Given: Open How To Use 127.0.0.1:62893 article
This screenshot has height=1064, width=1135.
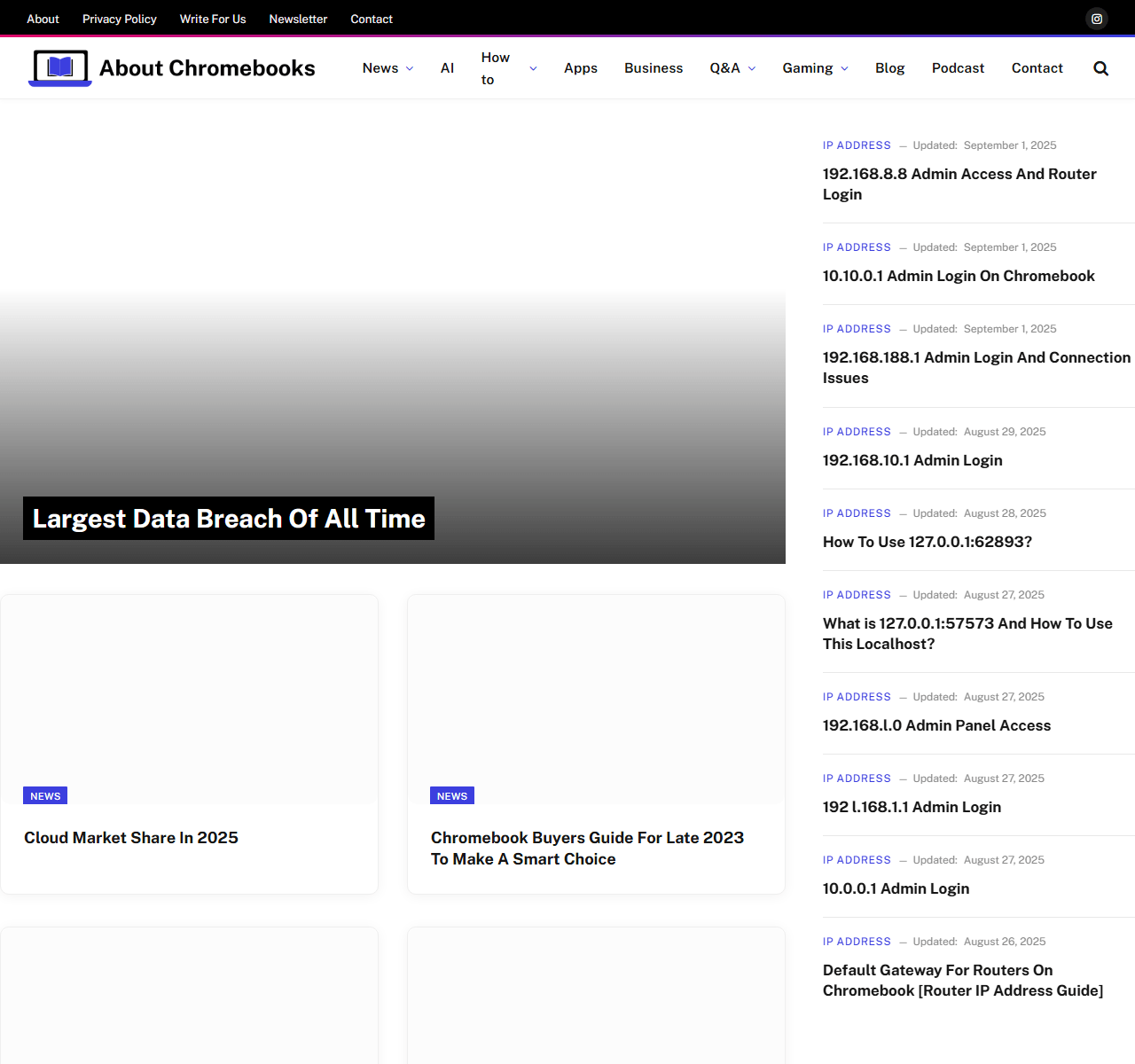Looking at the screenshot, I should [927, 542].
